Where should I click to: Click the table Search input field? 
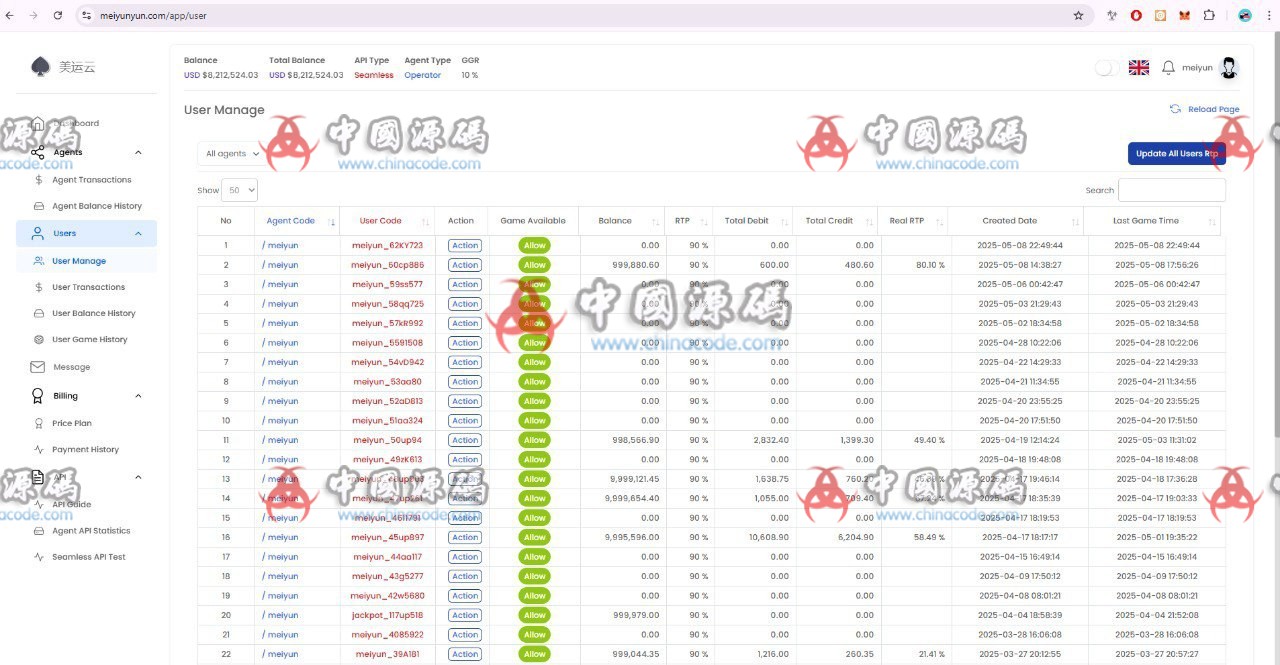coord(1171,190)
